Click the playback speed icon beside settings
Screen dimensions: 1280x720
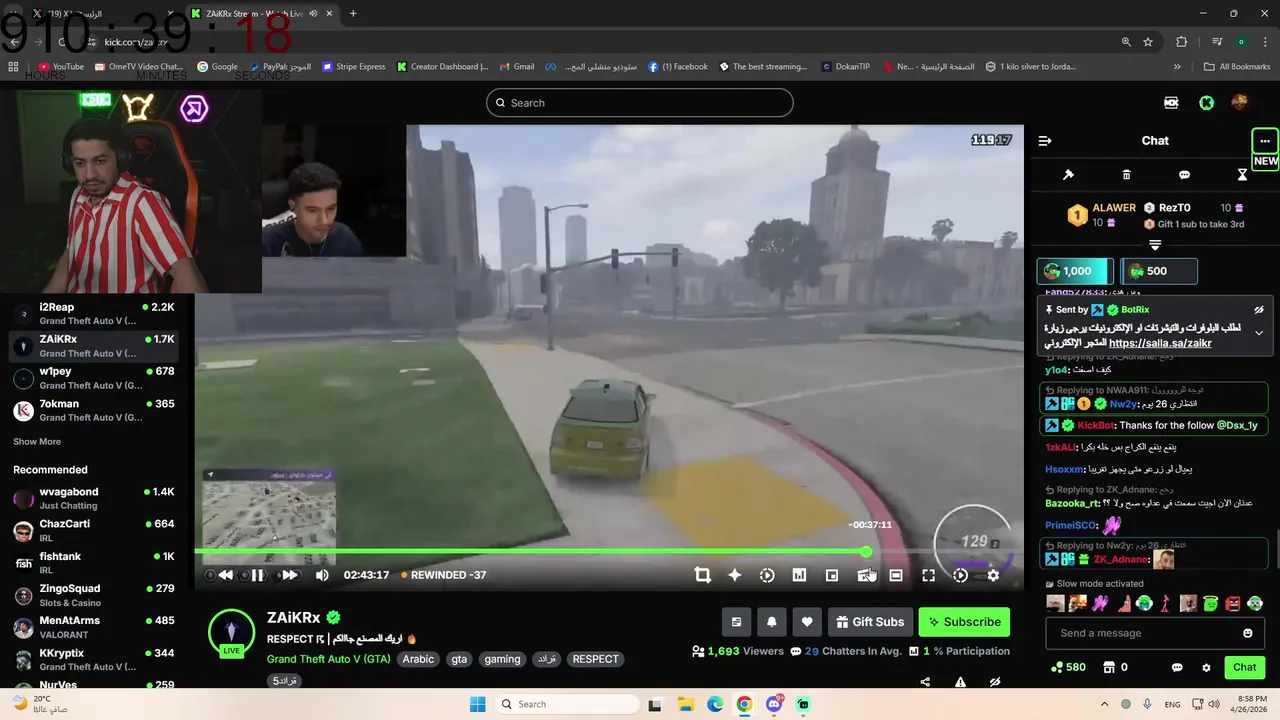point(960,575)
